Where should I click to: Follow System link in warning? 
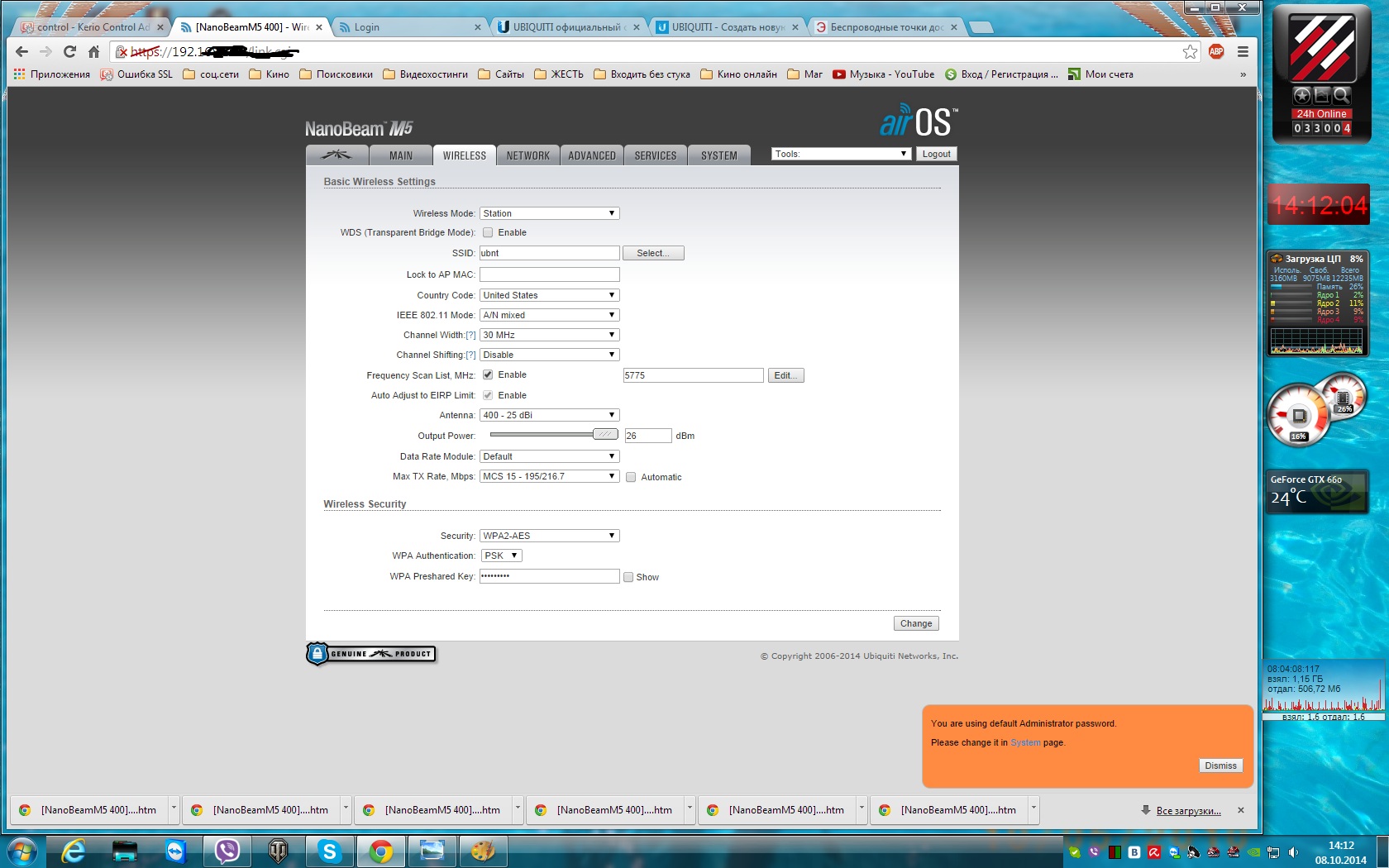pos(1025,742)
